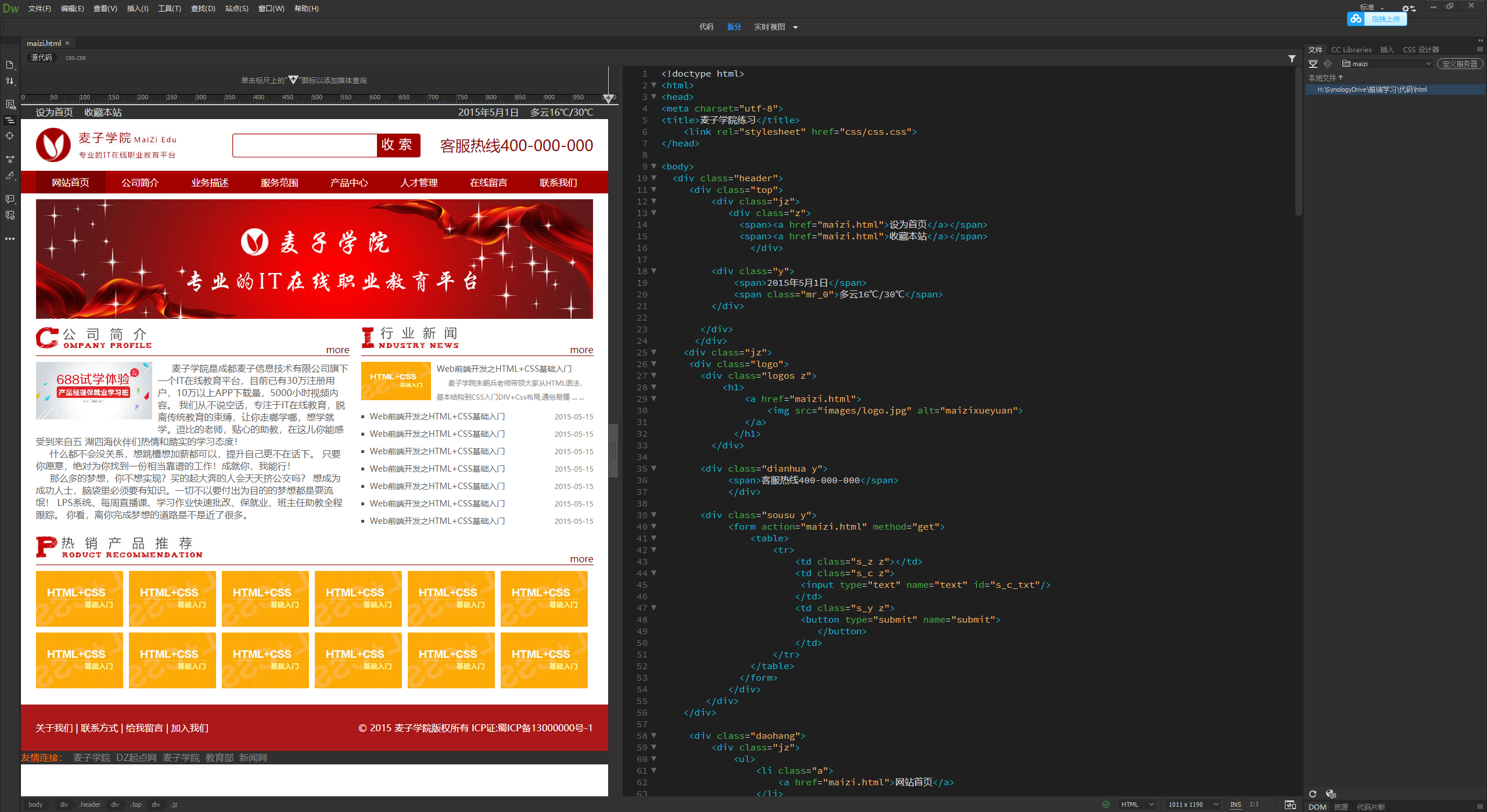Image resolution: width=1487 pixels, height=812 pixels.
Task: Click the Open Documents icon in left toolbar
Action: (x=10, y=65)
